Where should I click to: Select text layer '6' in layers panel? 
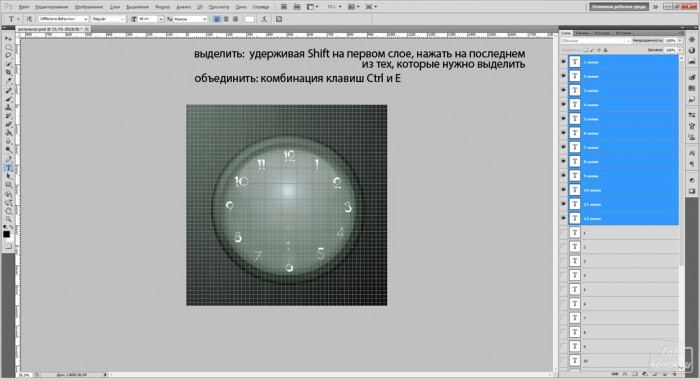(623, 304)
